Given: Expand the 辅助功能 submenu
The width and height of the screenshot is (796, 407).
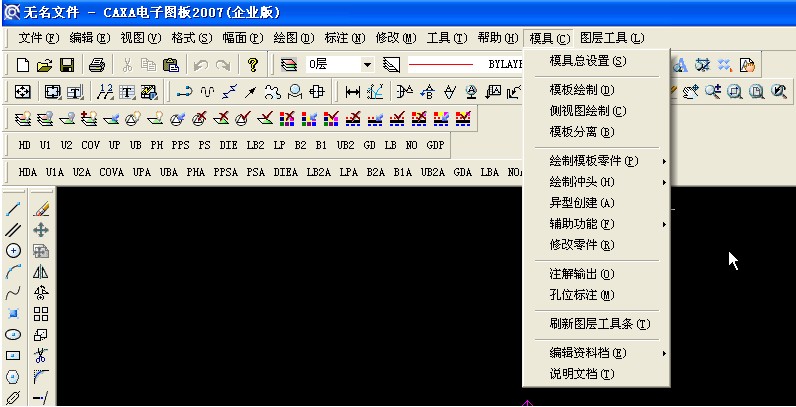Looking at the screenshot, I should [x=596, y=224].
